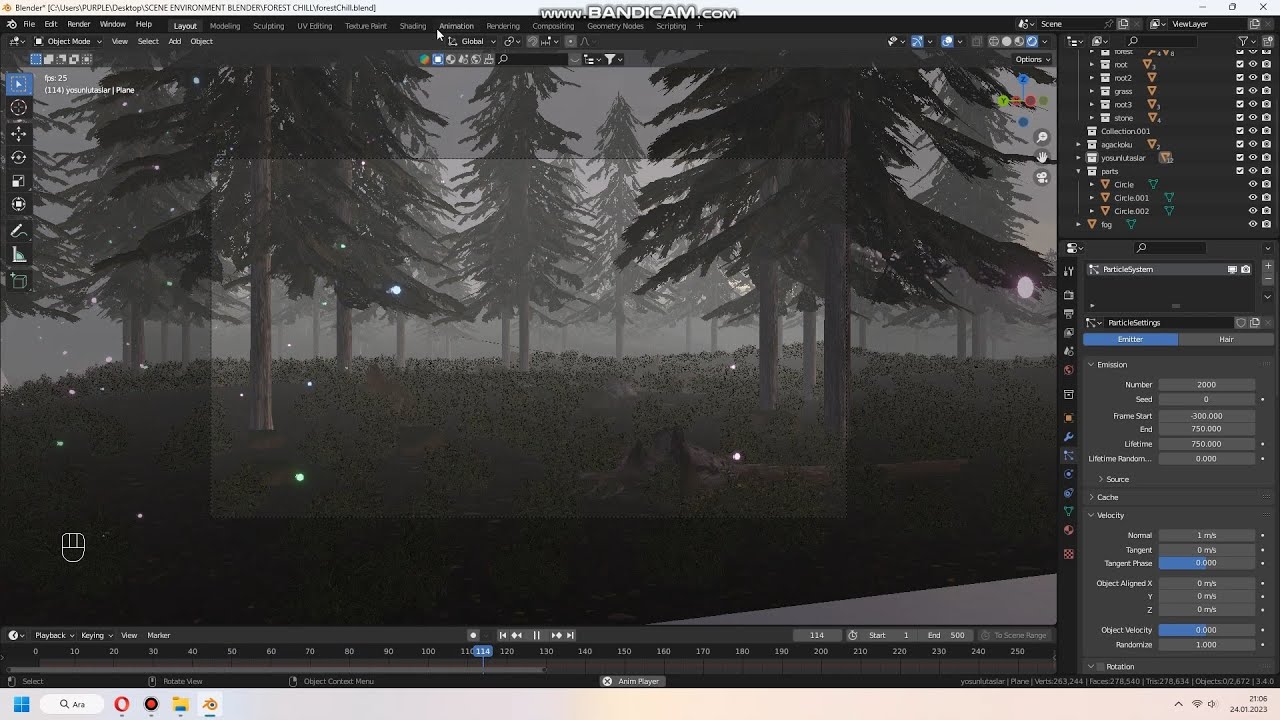This screenshot has width=1280, height=720.
Task: Open the Output properties tab icon
Action: click(x=1068, y=314)
